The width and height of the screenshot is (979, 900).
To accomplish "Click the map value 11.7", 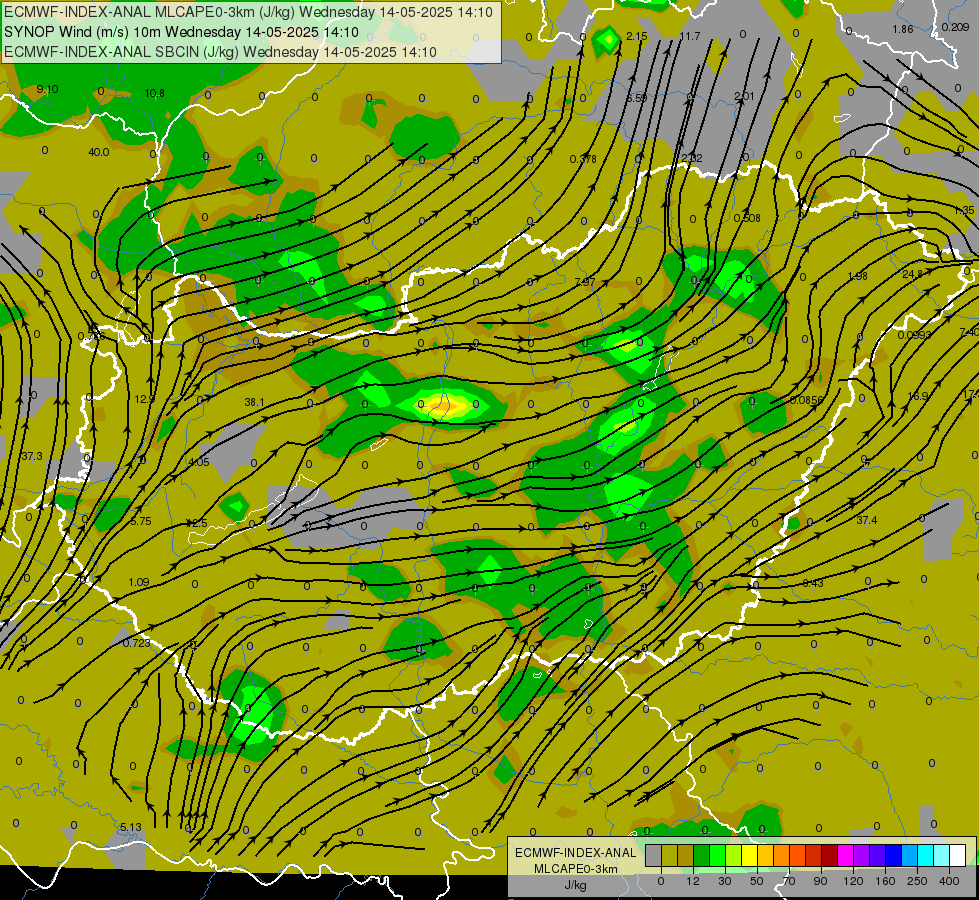I will [690, 36].
